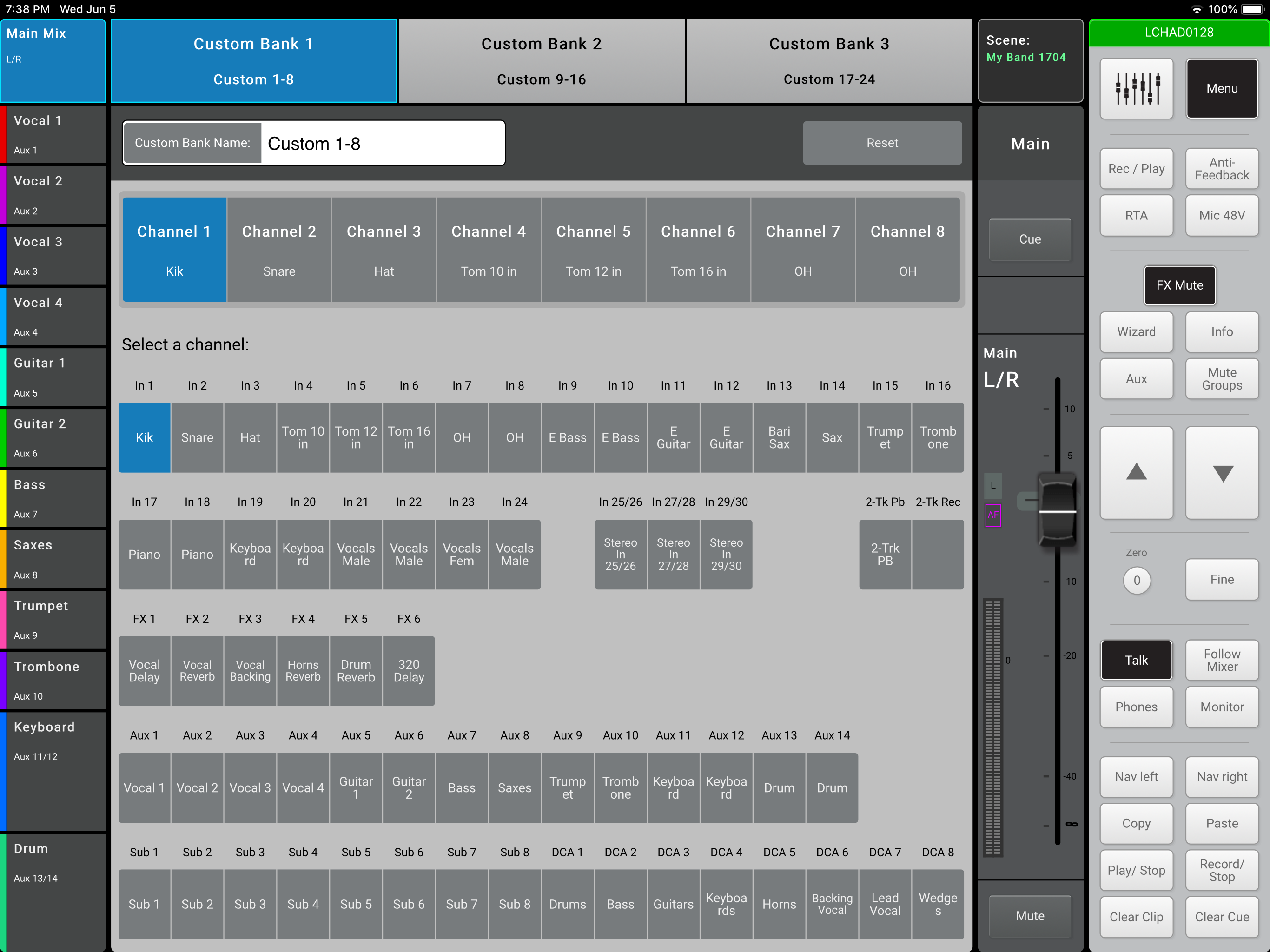1270x952 pixels.
Task: Click the Reset button
Action: point(882,143)
